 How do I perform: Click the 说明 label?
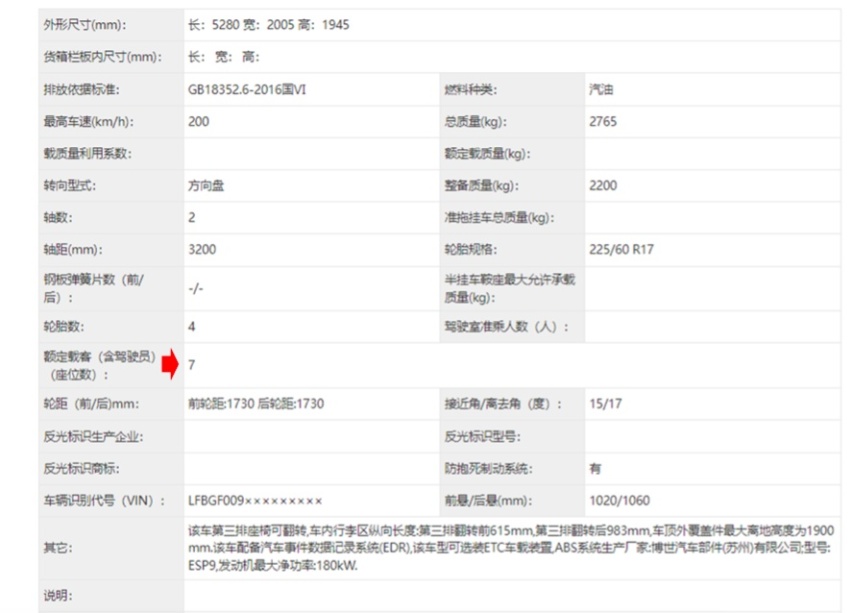point(58,596)
